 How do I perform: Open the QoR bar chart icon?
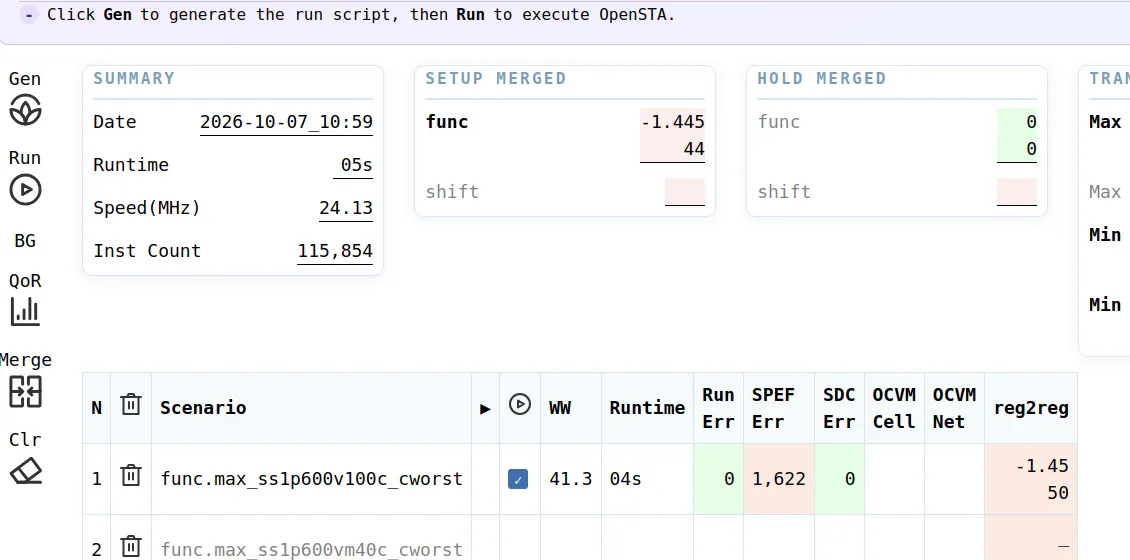tap(25, 311)
